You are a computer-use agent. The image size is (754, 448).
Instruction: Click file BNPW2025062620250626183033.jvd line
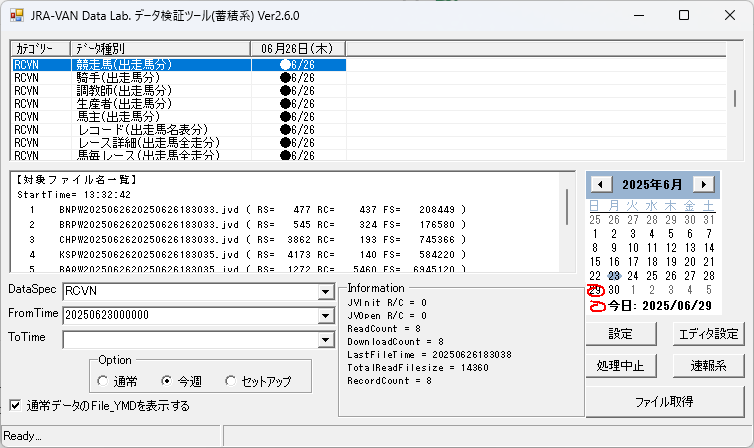click(248, 210)
